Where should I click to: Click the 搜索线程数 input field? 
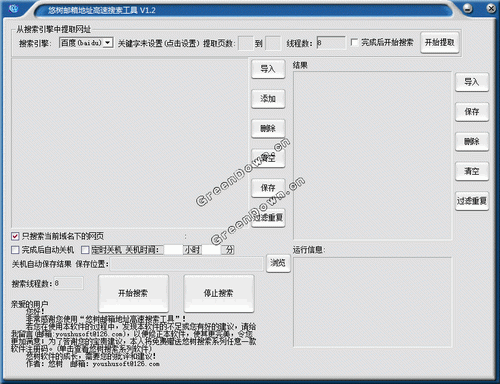coord(68,283)
